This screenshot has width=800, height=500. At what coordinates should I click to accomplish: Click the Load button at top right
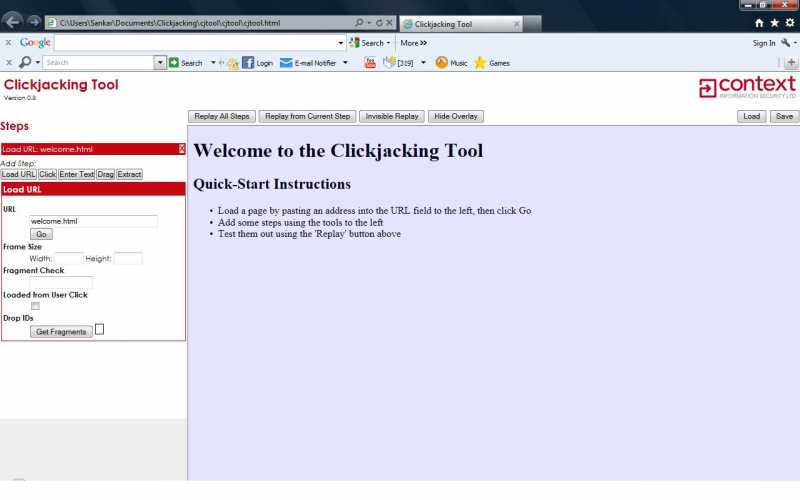(752, 116)
